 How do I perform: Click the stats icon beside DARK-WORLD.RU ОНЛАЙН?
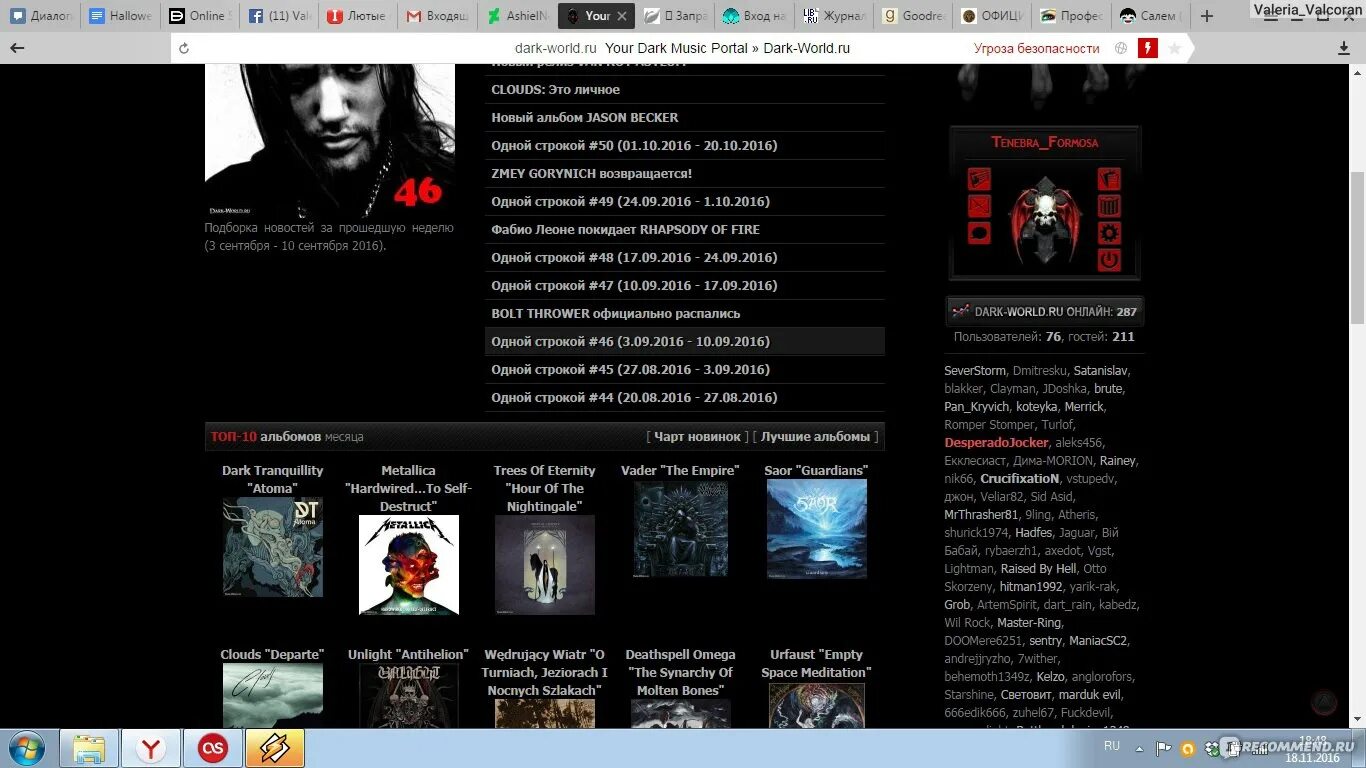961,312
